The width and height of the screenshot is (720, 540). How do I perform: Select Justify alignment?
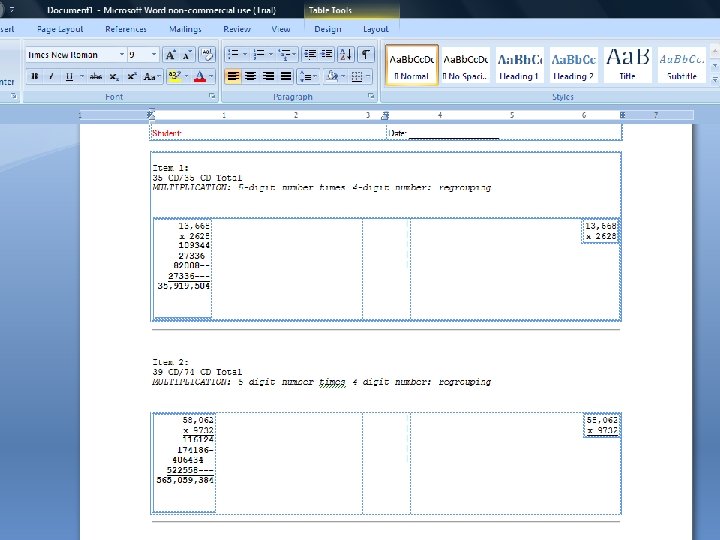(286, 76)
